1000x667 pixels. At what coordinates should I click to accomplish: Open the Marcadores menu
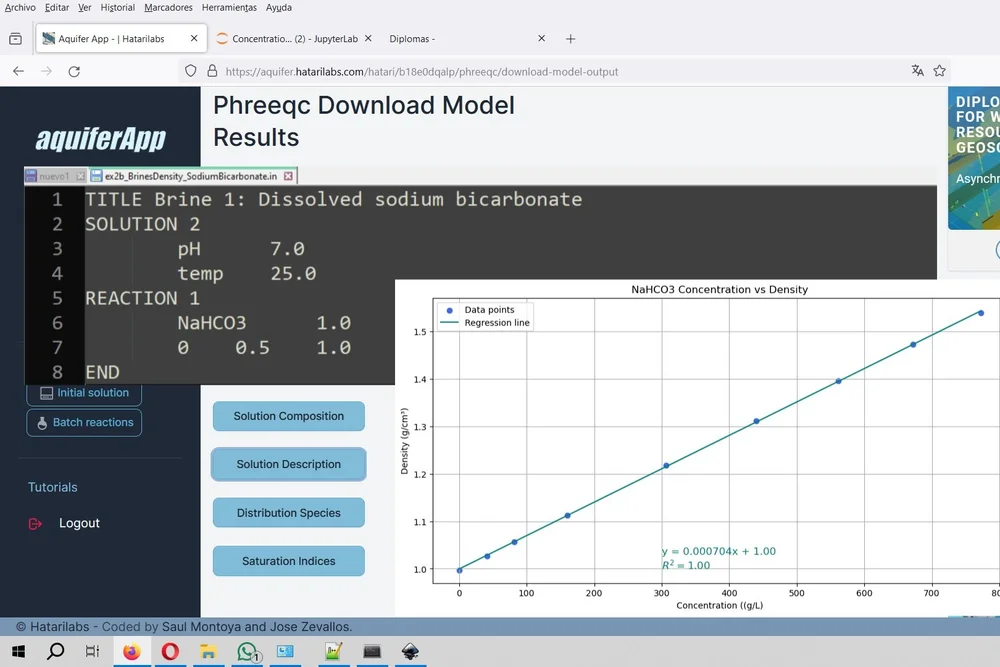(168, 7)
